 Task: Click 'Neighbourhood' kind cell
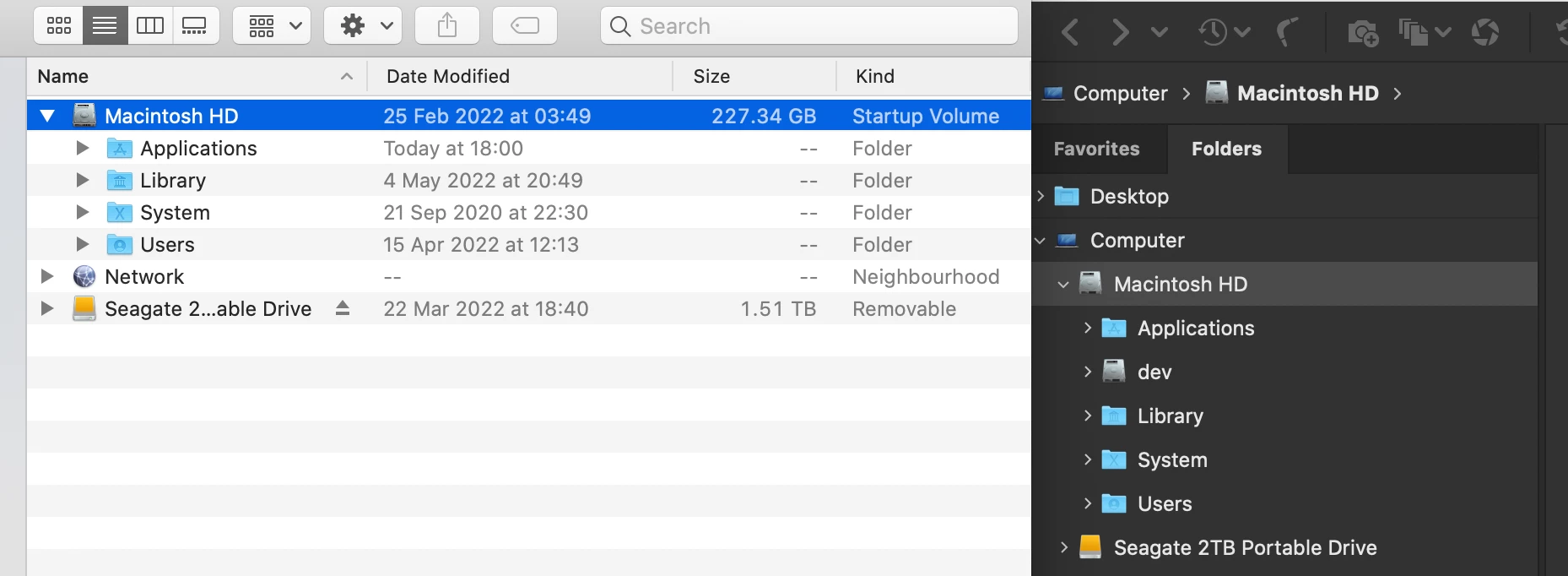[x=926, y=277]
